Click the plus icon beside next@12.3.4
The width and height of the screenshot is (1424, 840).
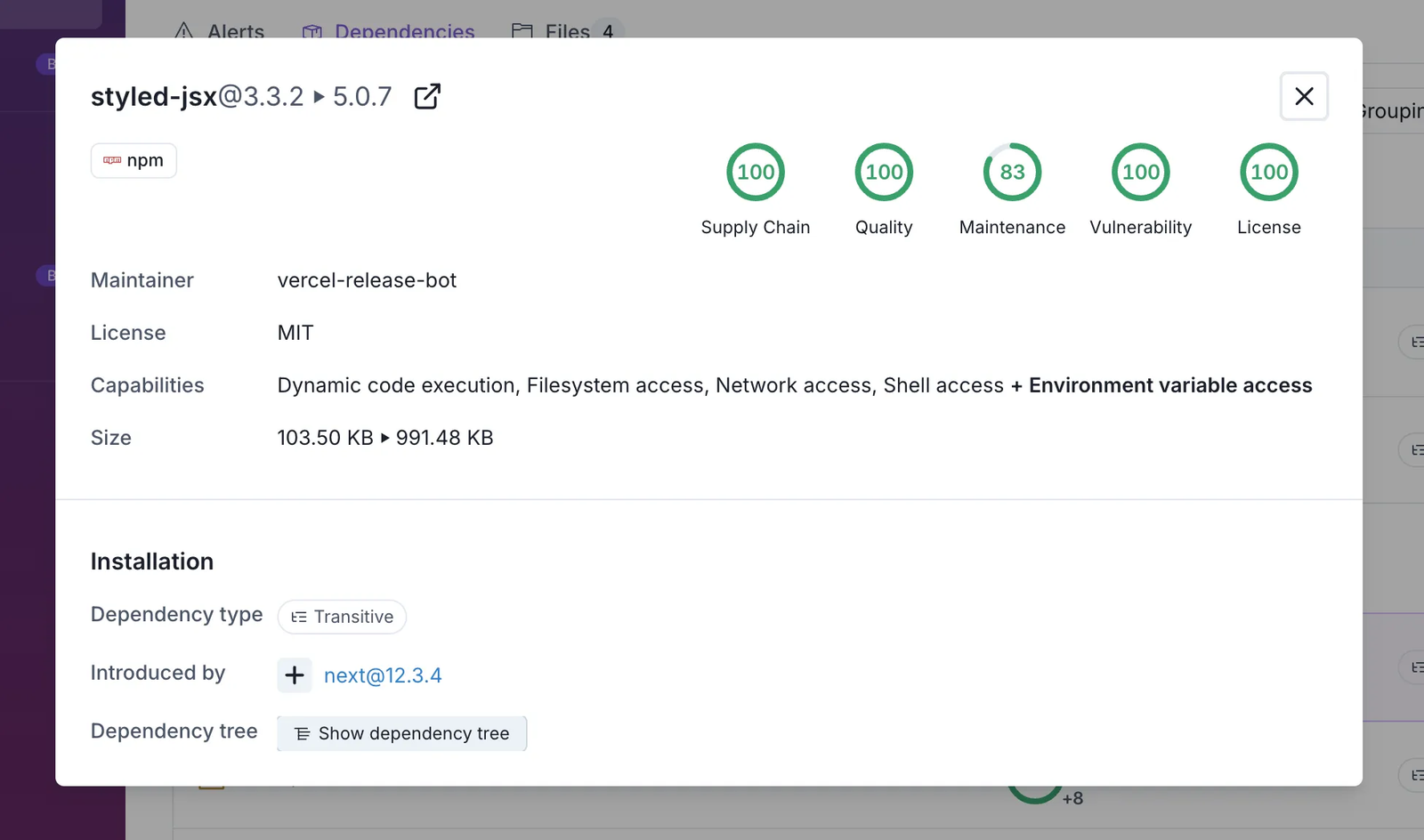295,675
